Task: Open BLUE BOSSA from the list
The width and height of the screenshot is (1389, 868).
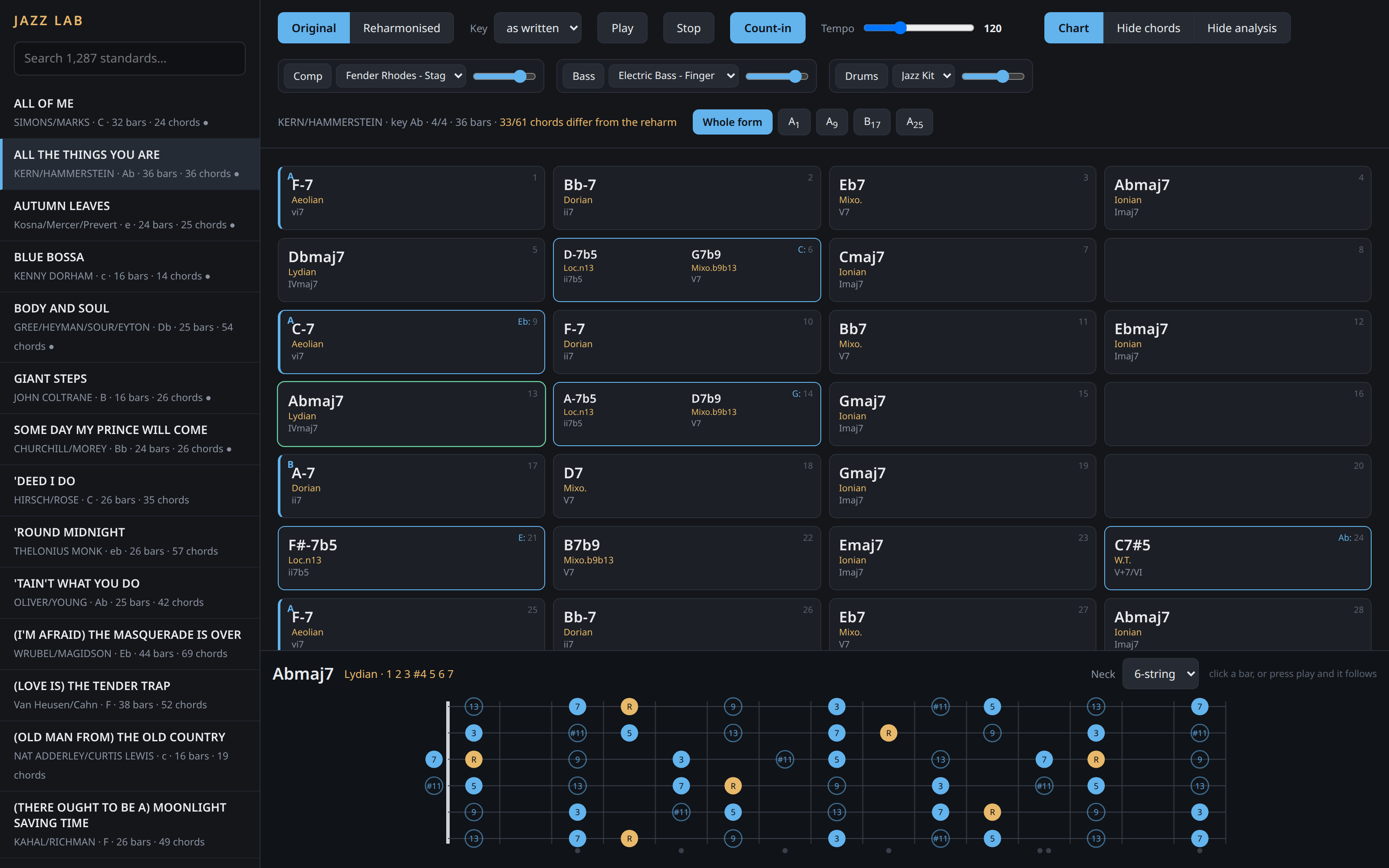Action: pyautogui.click(x=130, y=266)
